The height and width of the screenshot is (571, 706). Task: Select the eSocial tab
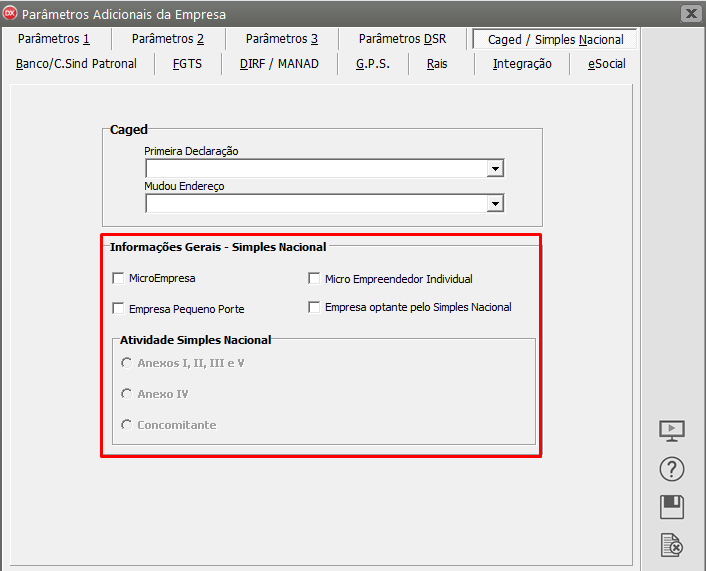tap(606, 63)
